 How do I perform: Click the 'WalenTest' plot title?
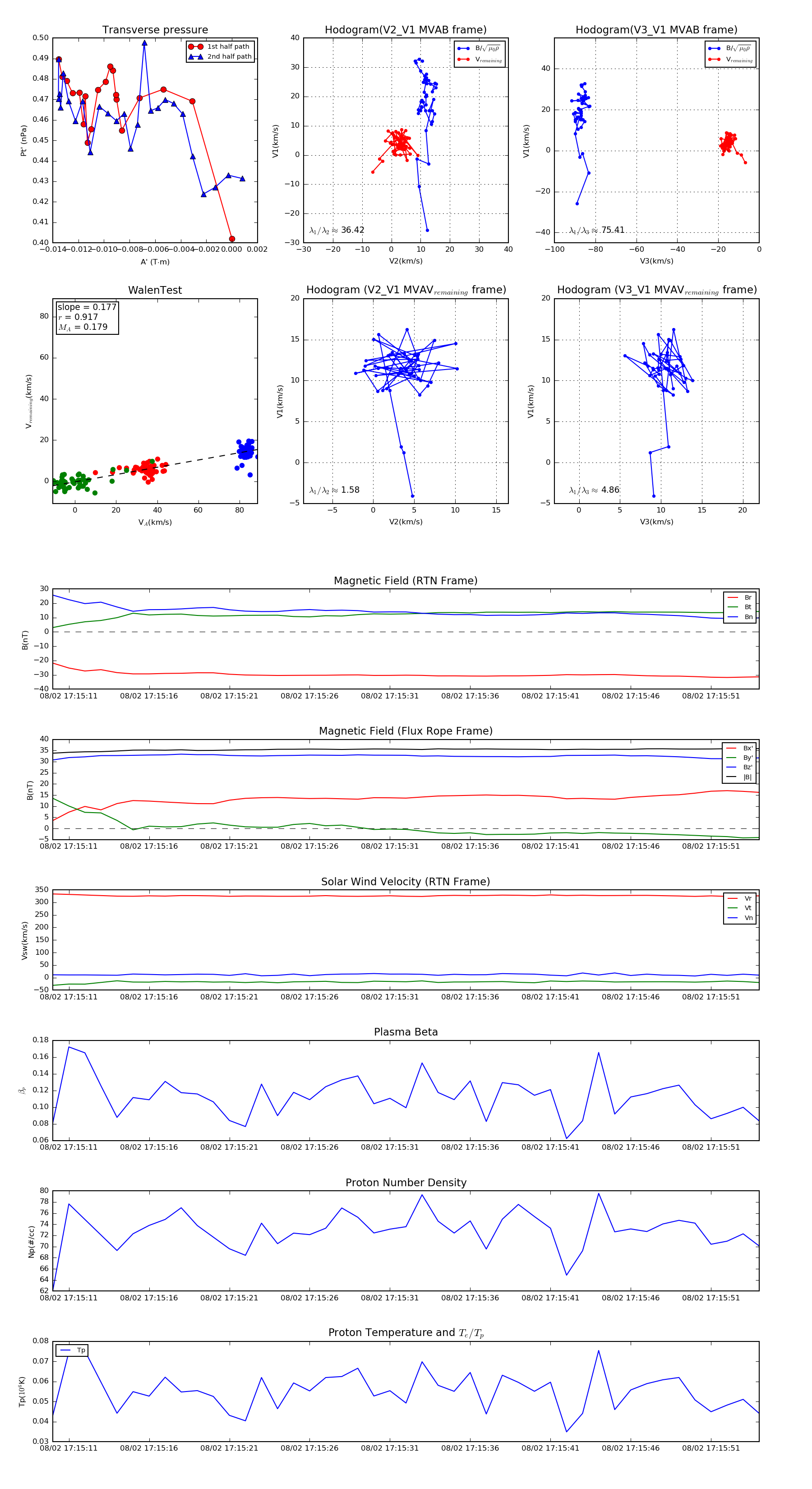coord(155,290)
